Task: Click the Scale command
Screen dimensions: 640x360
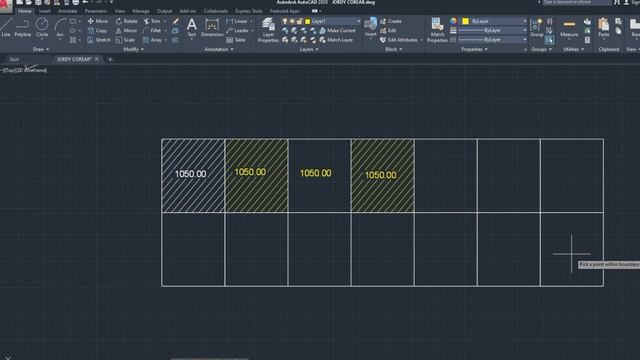Action: click(x=125, y=40)
